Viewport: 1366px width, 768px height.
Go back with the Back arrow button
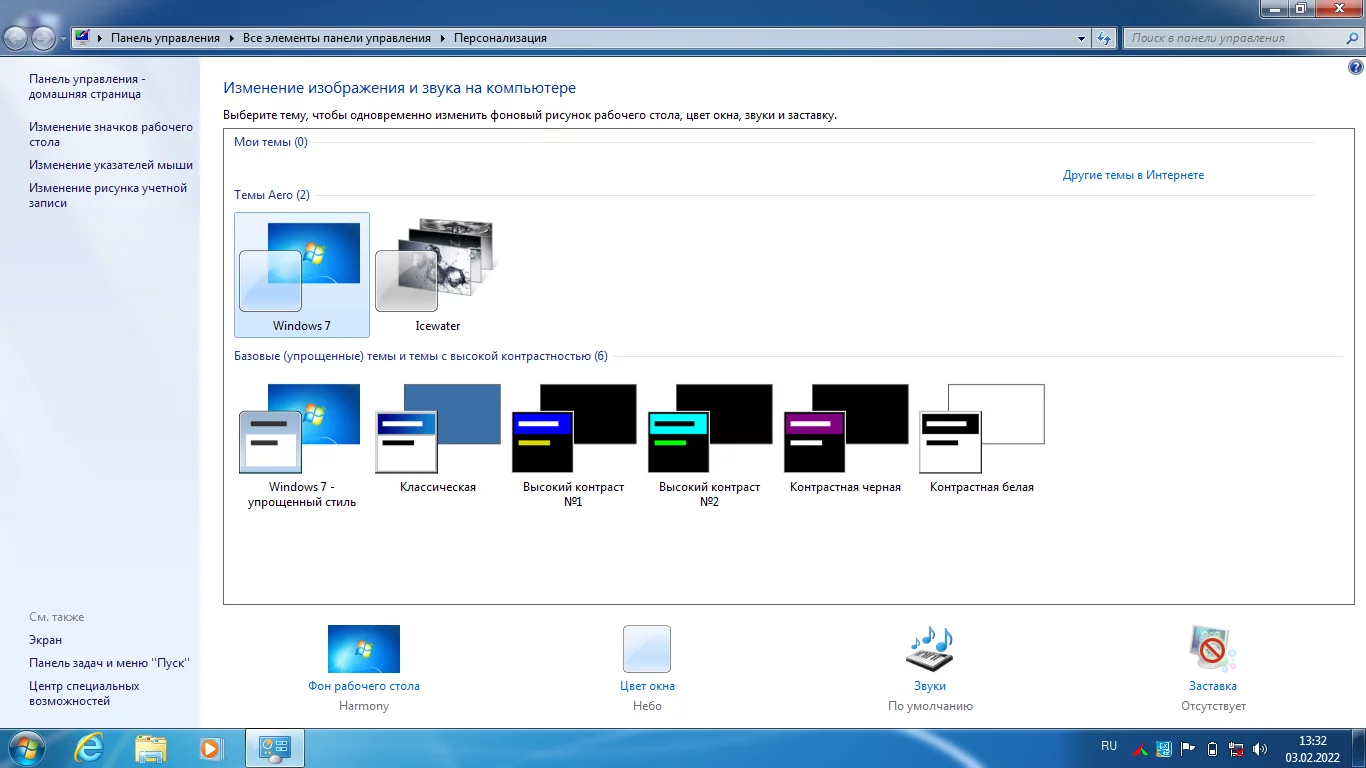[16, 38]
